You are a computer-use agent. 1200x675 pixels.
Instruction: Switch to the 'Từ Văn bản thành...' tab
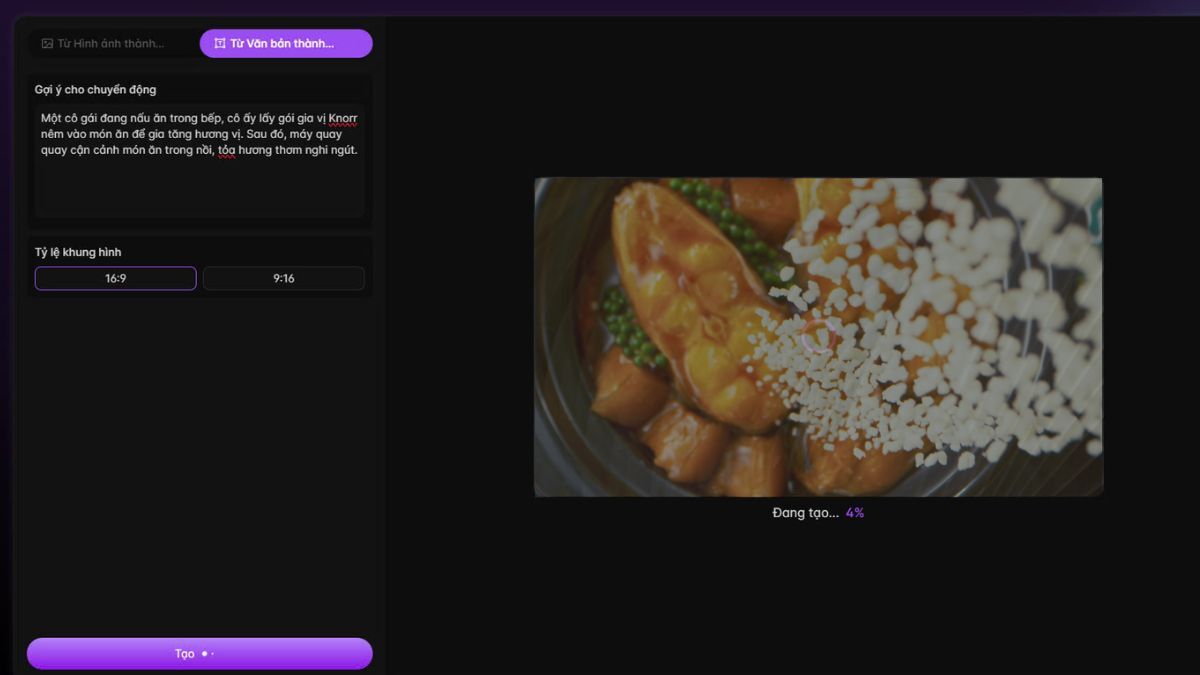[285, 43]
